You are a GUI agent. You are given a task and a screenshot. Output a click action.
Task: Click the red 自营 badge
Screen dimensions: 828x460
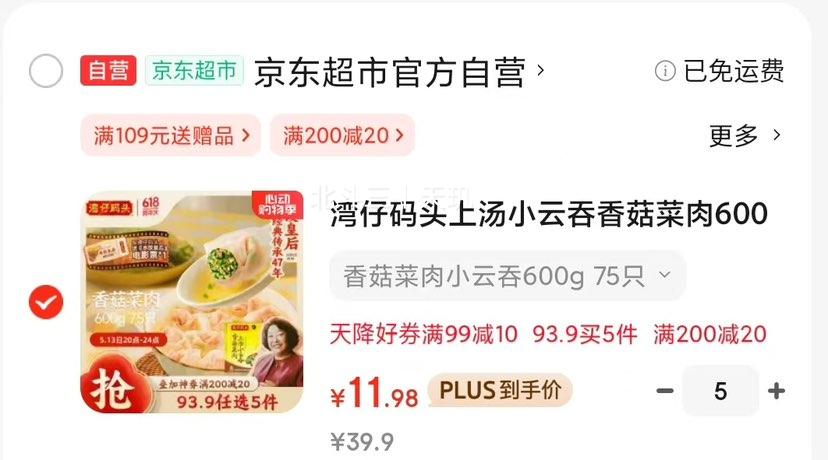click(108, 70)
